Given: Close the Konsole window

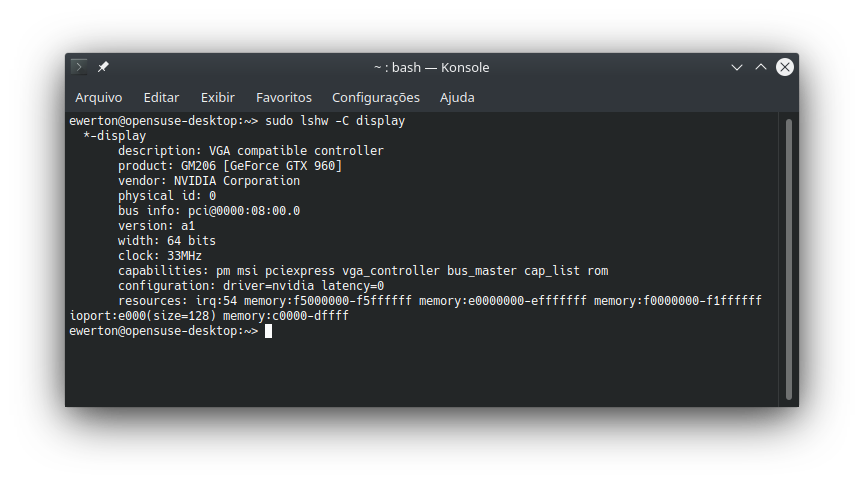Looking at the screenshot, I should coord(785,67).
